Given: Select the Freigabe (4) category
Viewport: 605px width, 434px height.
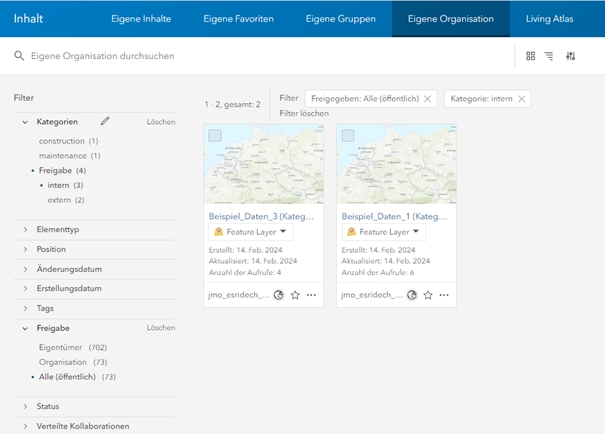Looking at the screenshot, I should coord(63,171).
